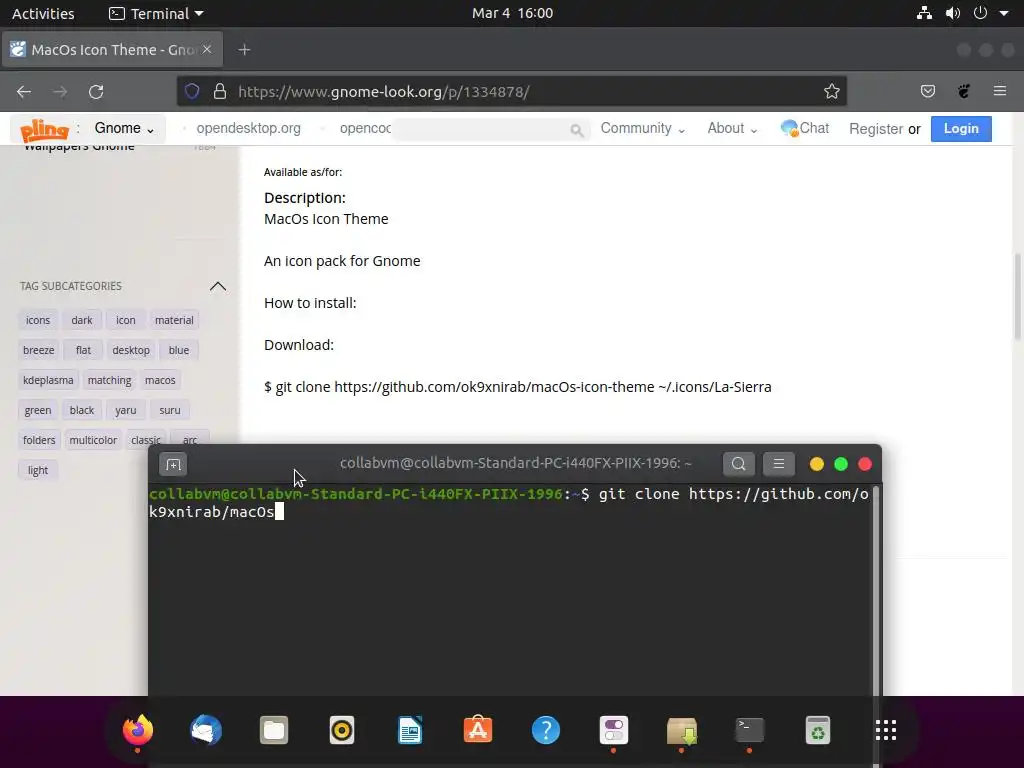Open LibreOffice Writer from the dock
Screen dimensions: 1024x768
click(410, 729)
